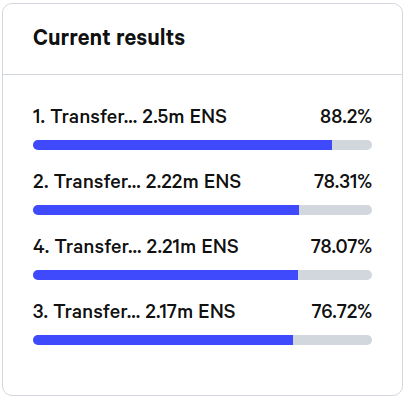411x403 pixels.
Task: Click the gray unfilled end of the 78.07% bar
Action: pyautogui.click(x=335, y=275)
